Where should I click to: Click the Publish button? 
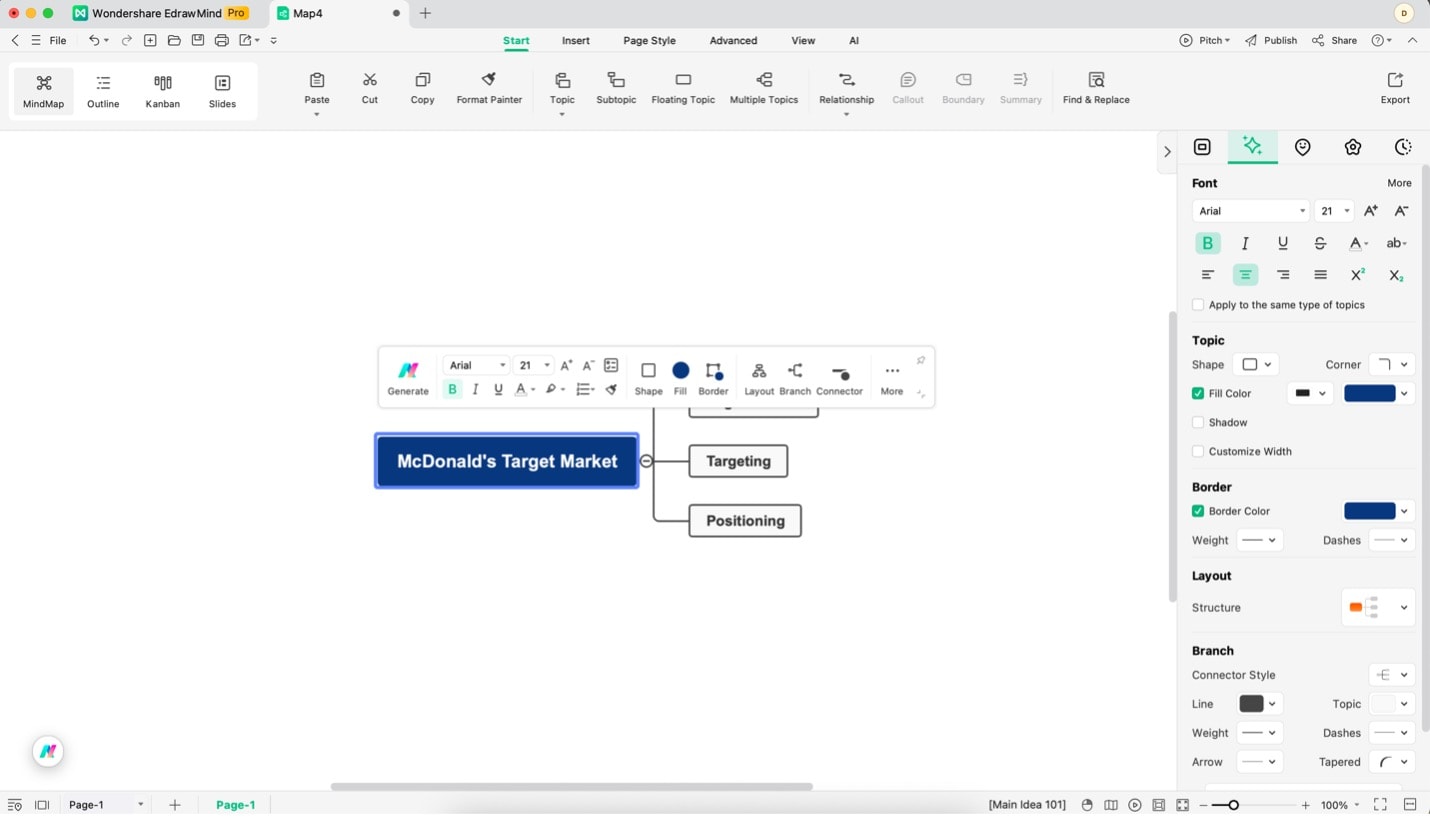point(1271,41)
